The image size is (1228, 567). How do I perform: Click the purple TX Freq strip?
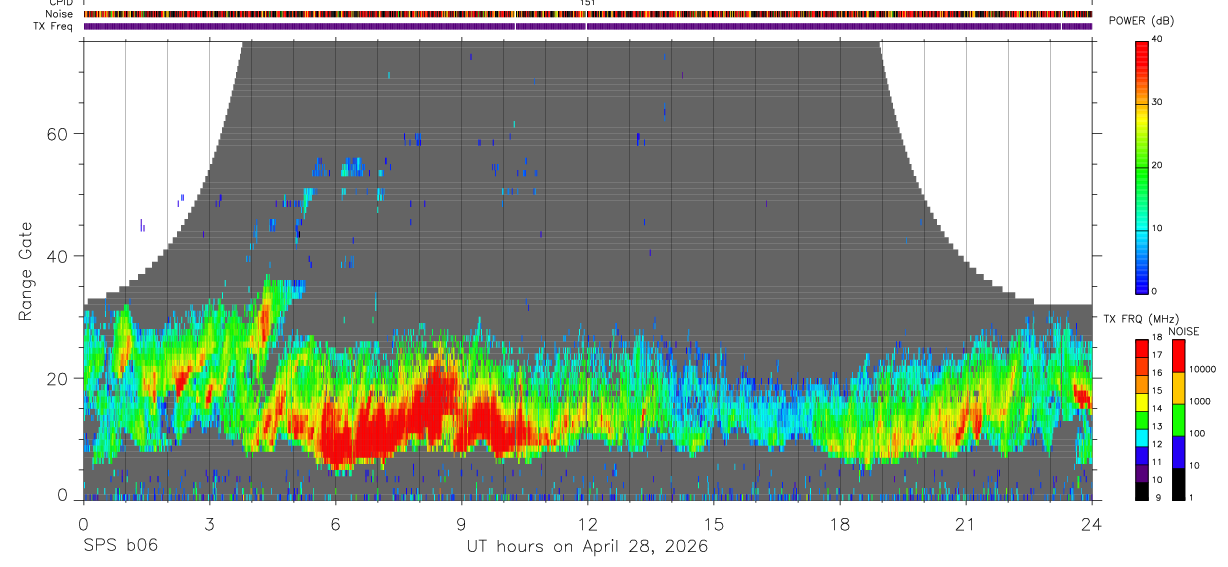pos(588,26)
